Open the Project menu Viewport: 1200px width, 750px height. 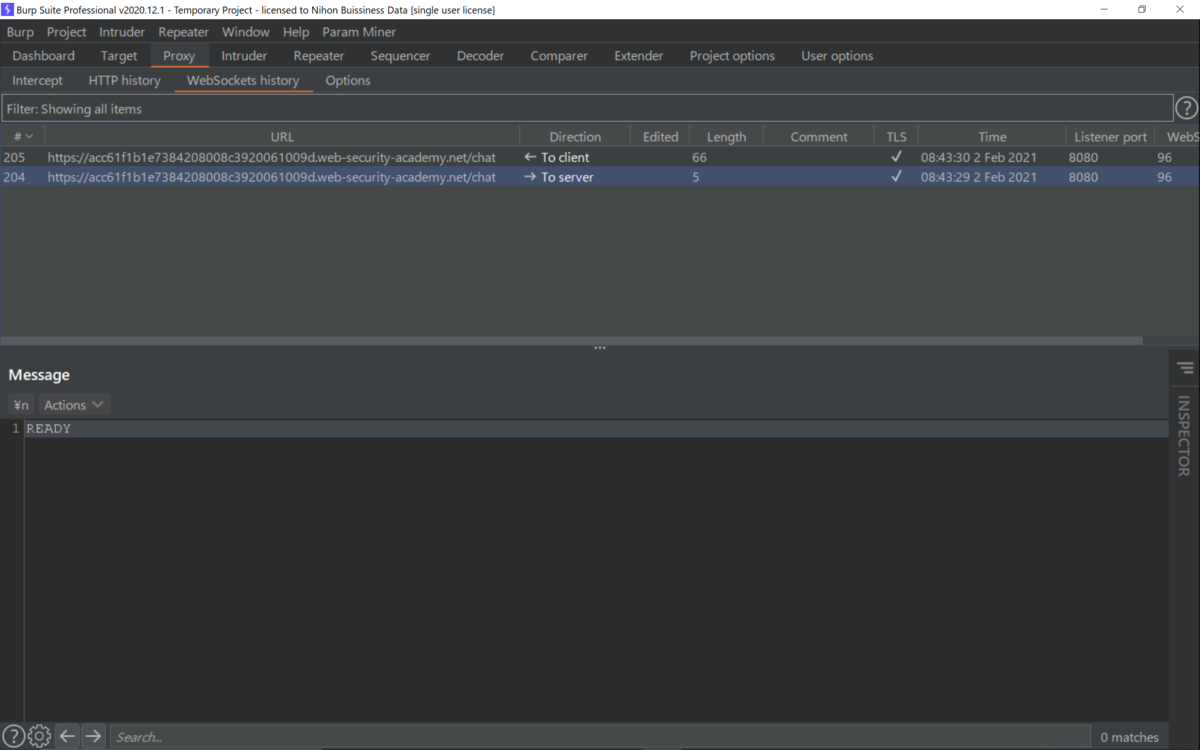click(67, 32)
